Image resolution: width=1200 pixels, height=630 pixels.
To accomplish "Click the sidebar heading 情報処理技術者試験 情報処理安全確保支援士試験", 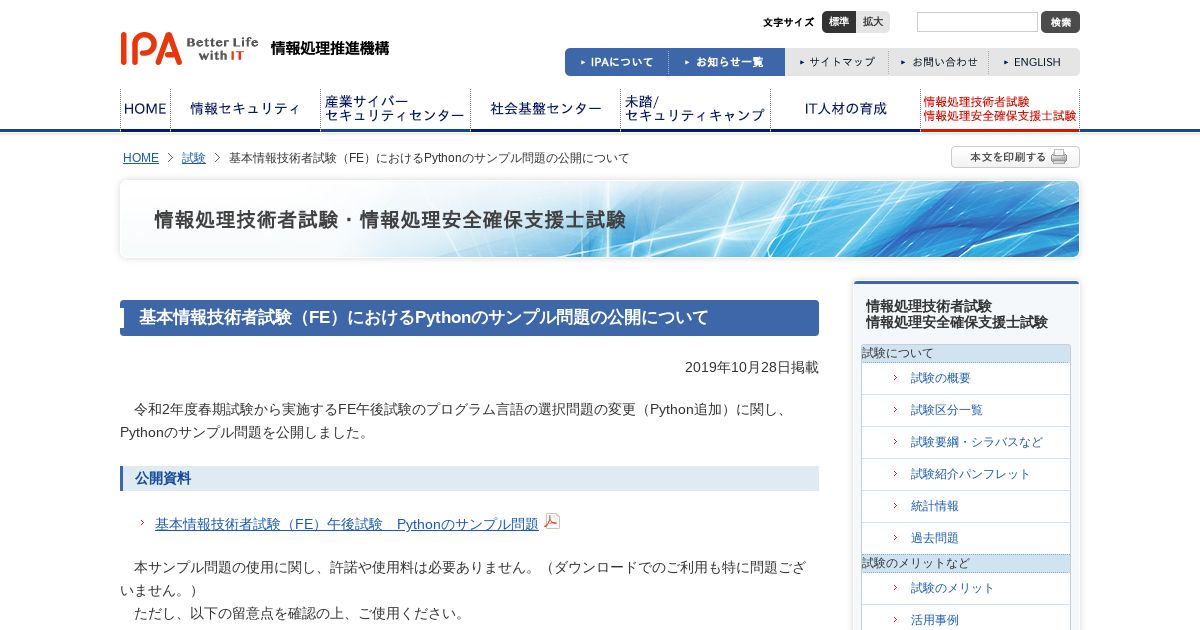I will point(957,314).
